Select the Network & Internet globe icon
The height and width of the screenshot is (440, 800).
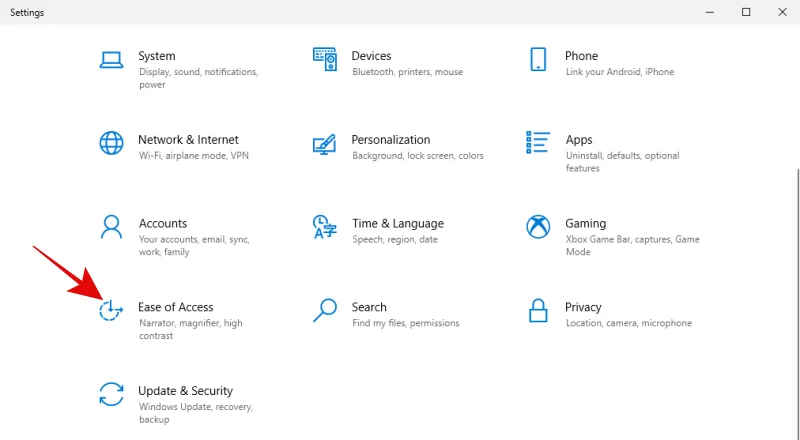pos(111,142)
